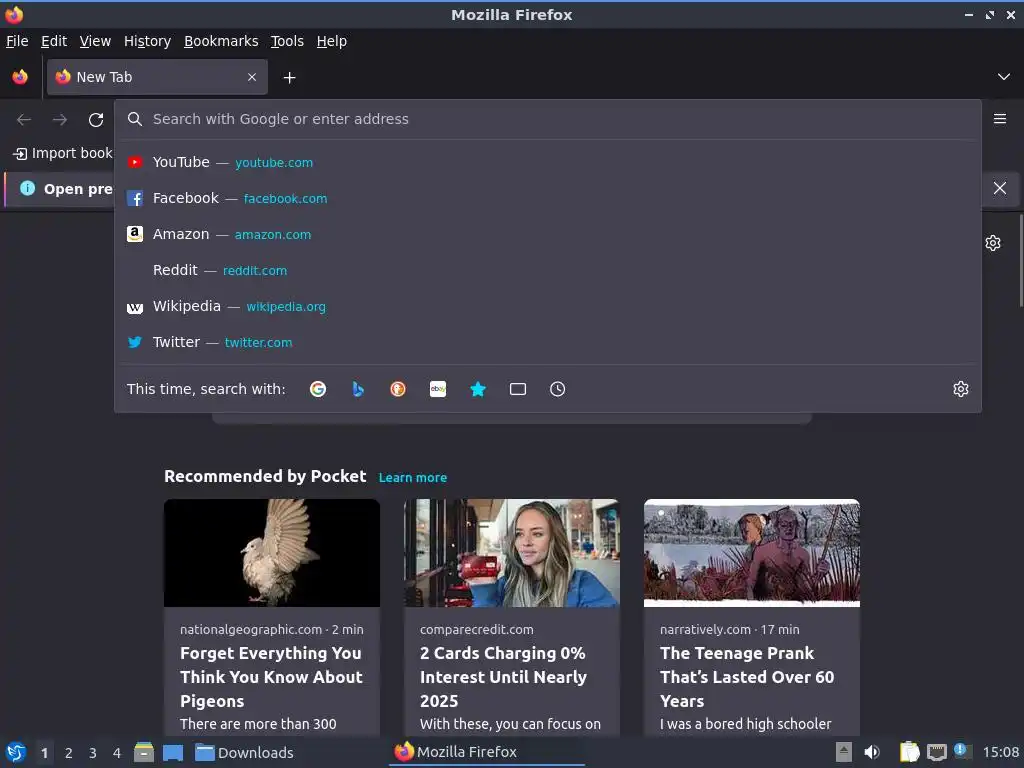Open the system start menu icon
Image resolution: width=1024 pixels, height=768 pixels.
(16, 752)
